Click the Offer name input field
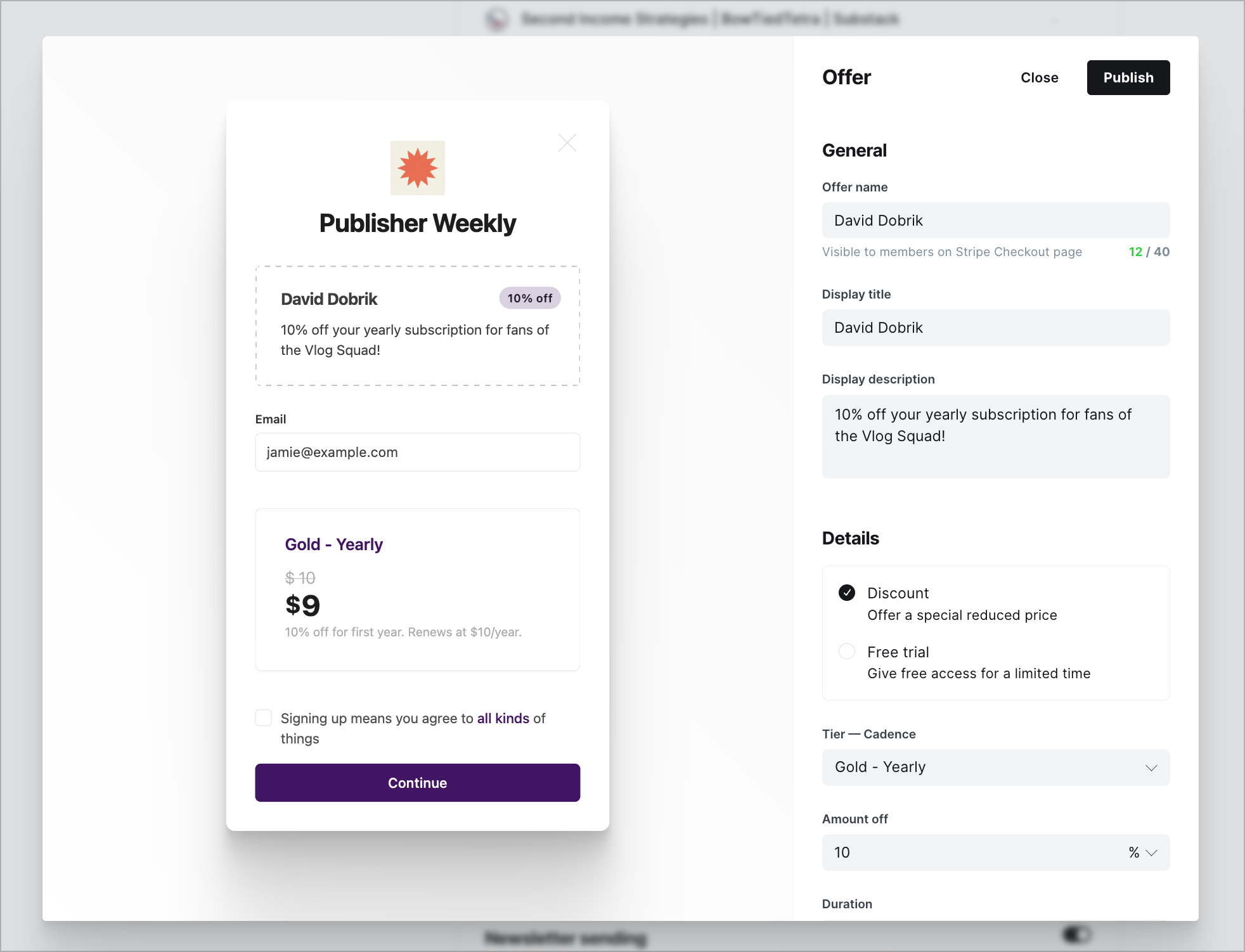Viewport: 1245px width, 952px height. point(994,221)
